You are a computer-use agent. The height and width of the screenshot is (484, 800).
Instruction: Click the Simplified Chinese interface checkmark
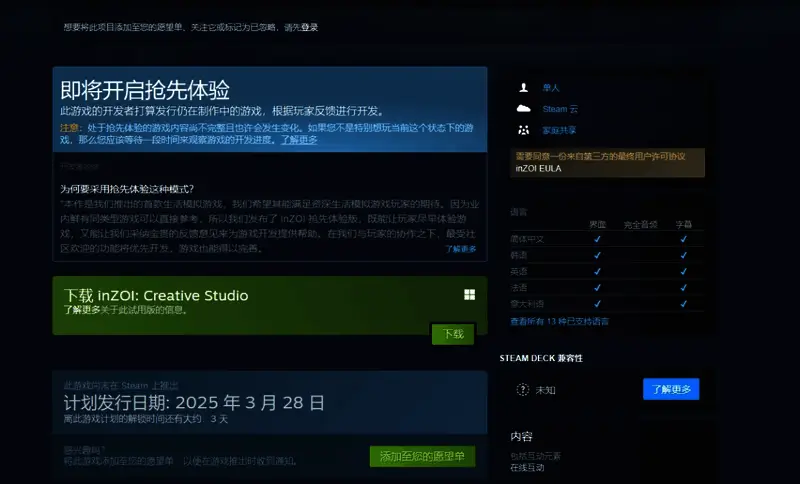click(597, 239)
